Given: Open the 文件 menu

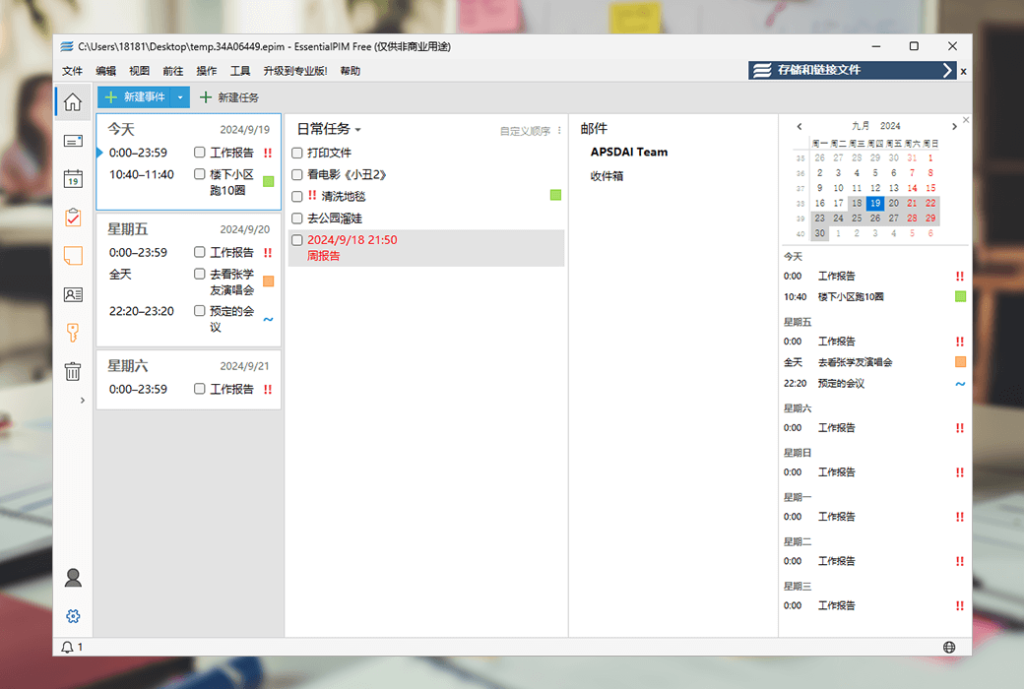Looking at the screenshot, I should 72,71.
